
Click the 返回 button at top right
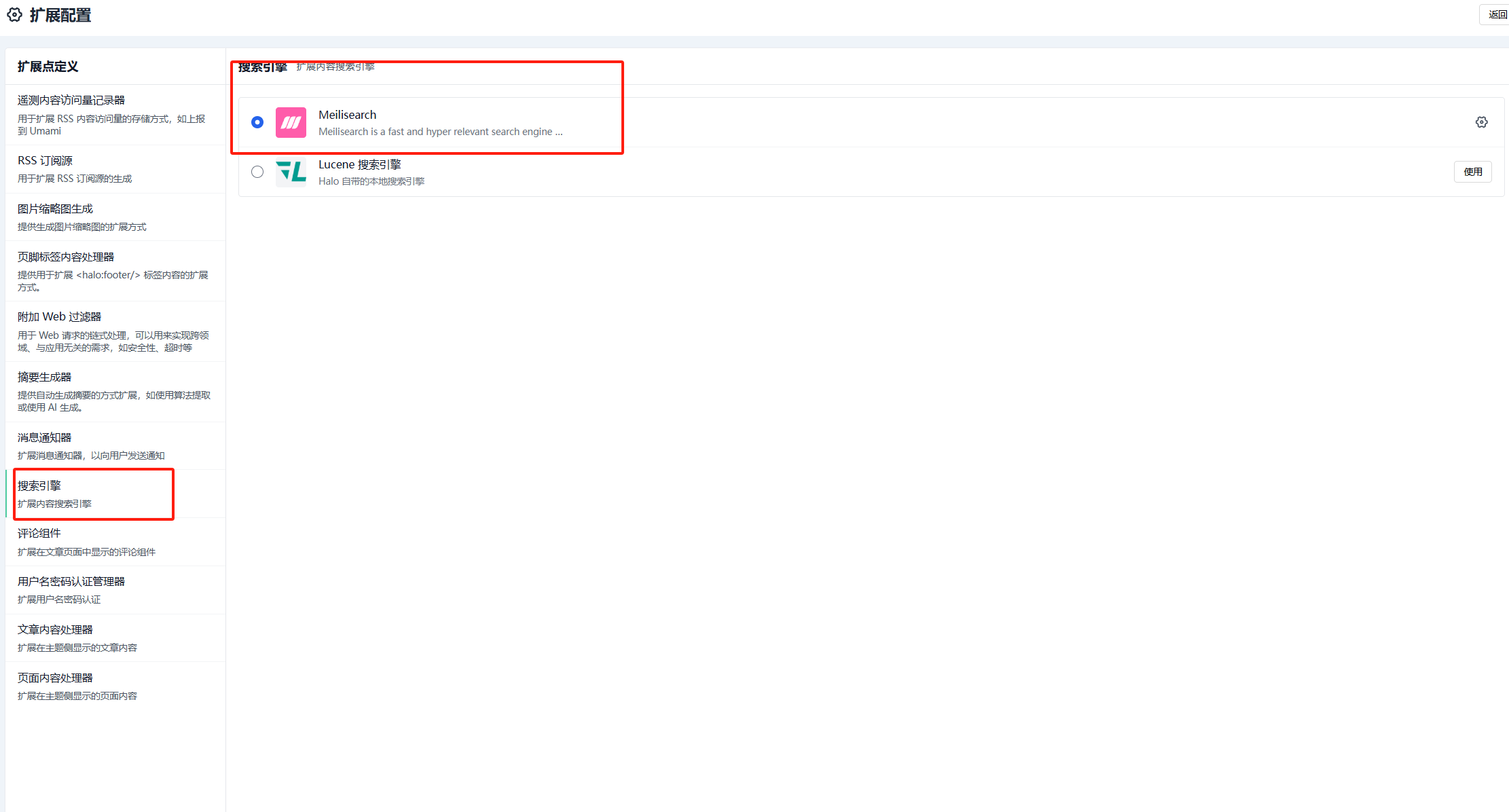[x=1496, y=14]
